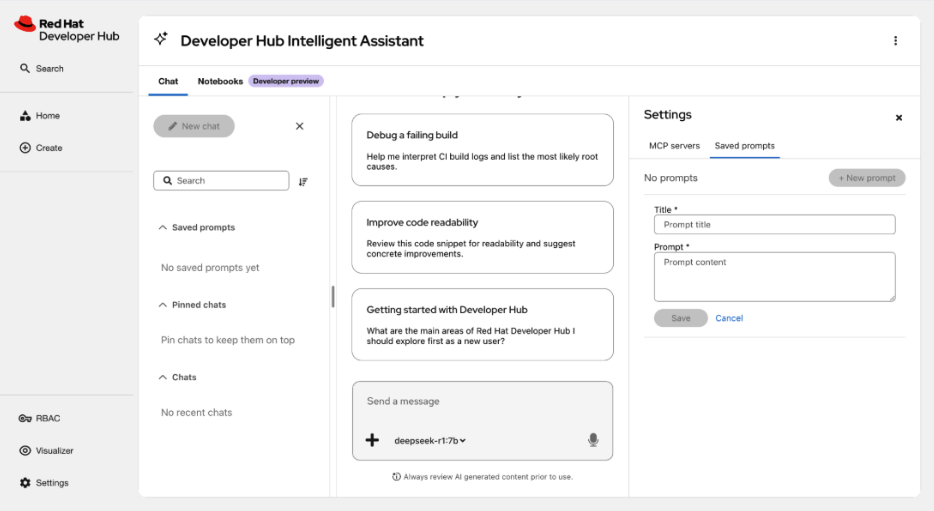The width and height of the screenshot is (934, 511).
Task: Close the Settings panel
Action: point(899,118)
